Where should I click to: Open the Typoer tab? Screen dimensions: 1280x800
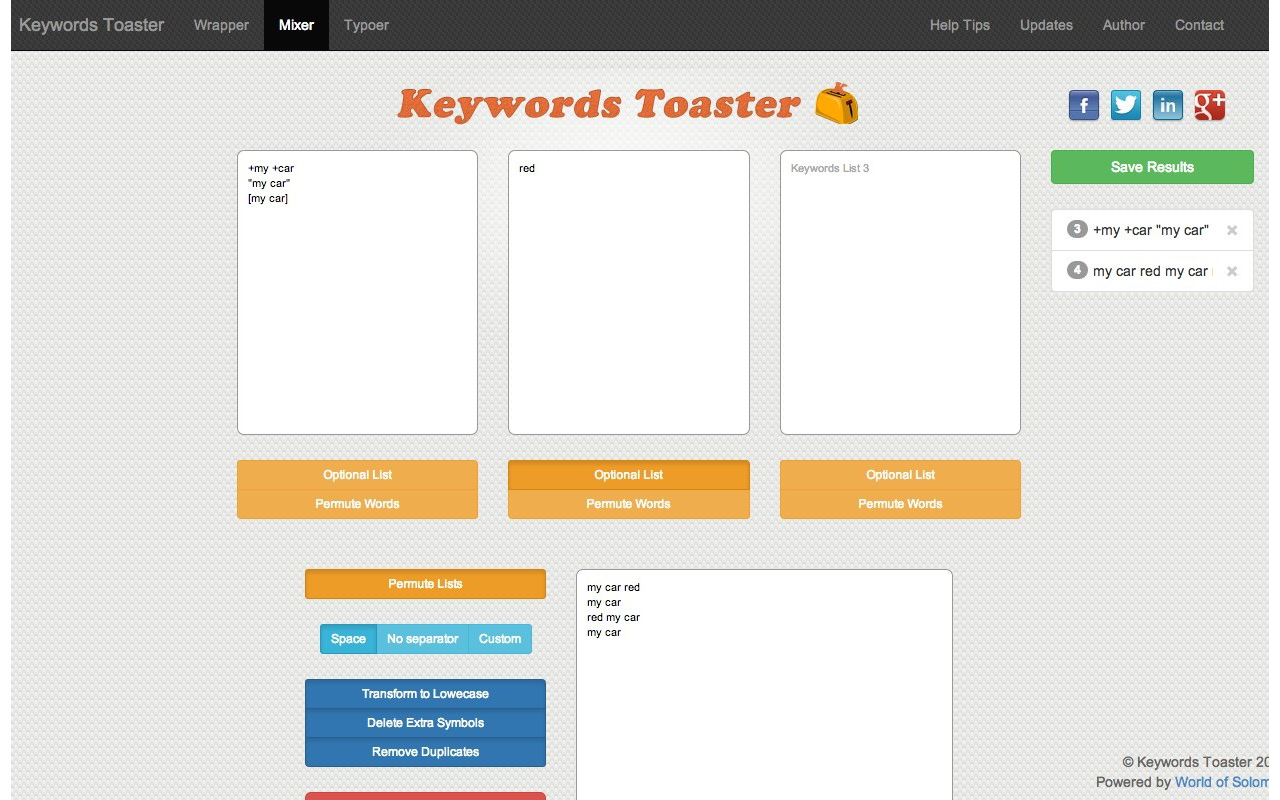[365, 25]
